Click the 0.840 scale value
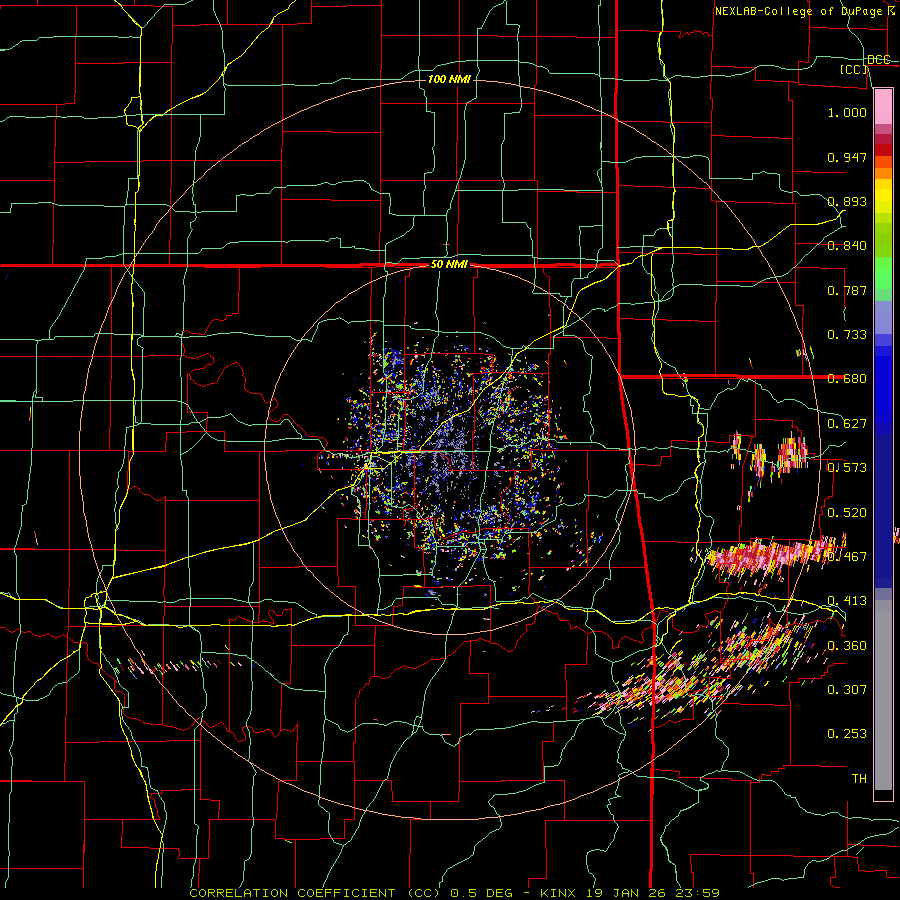This screenshot has height=900, width=900. (x=847, y=246)
